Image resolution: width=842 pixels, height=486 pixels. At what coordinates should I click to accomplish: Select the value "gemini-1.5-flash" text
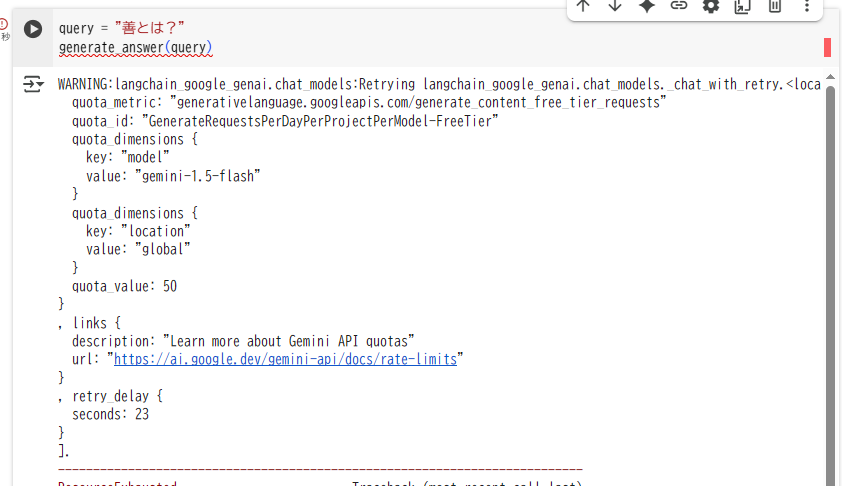(x=198, y=176)
